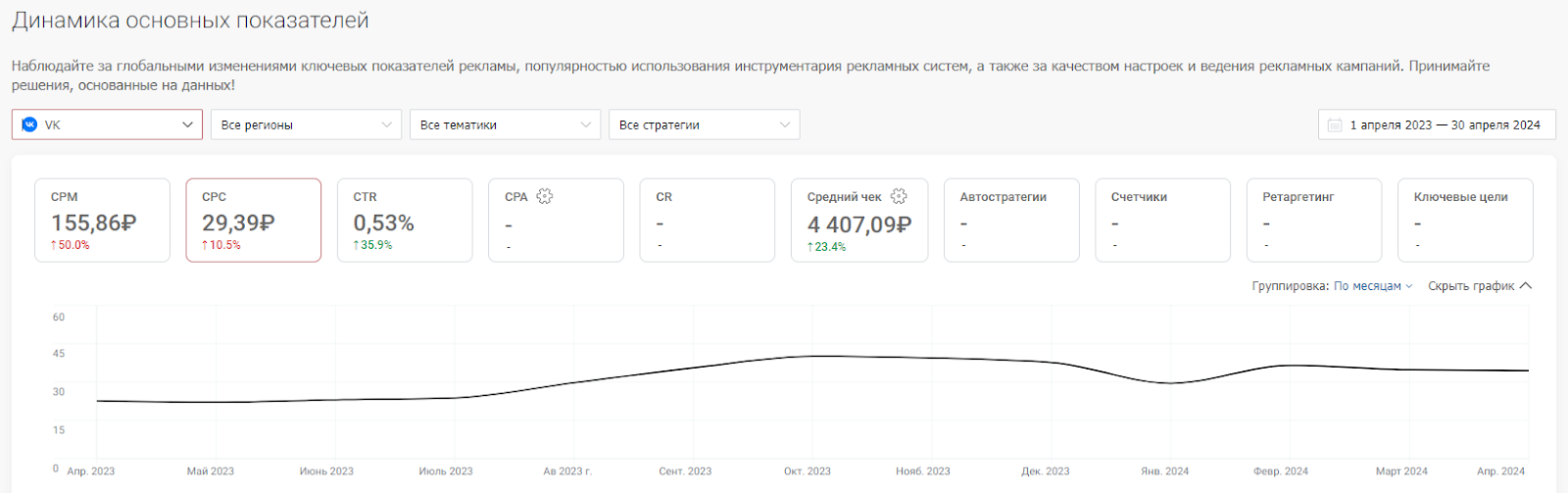The width and height of the screenshot is (1568, 493).
Task: Open the Все регионы dropdown
Action: [306, 124]
